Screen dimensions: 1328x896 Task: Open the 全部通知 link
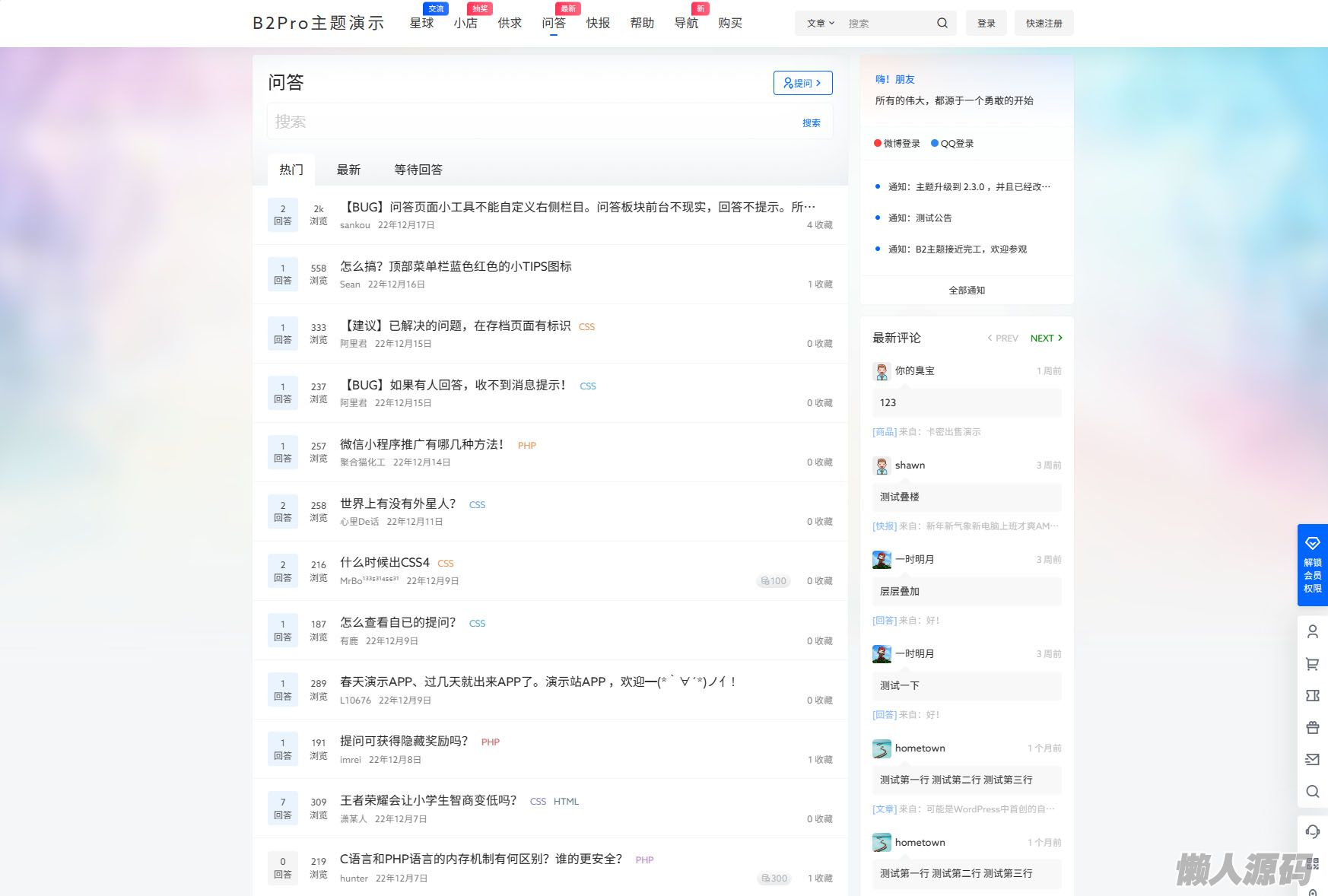coord(966,290)
